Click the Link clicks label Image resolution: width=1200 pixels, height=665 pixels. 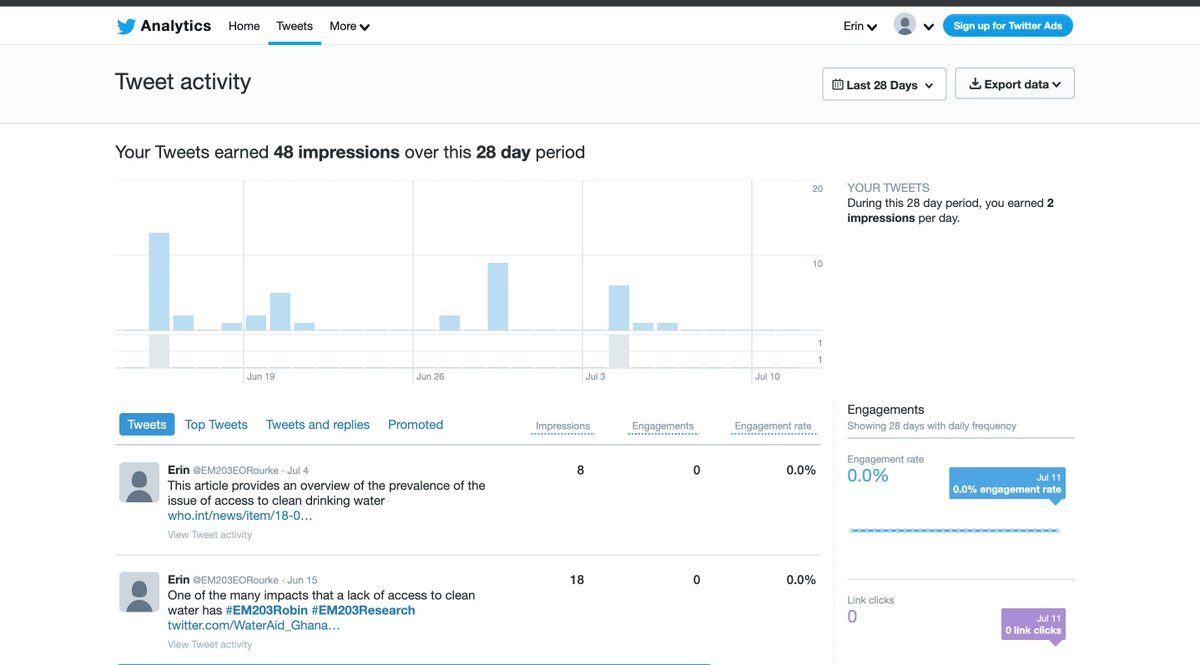(871, 600)
